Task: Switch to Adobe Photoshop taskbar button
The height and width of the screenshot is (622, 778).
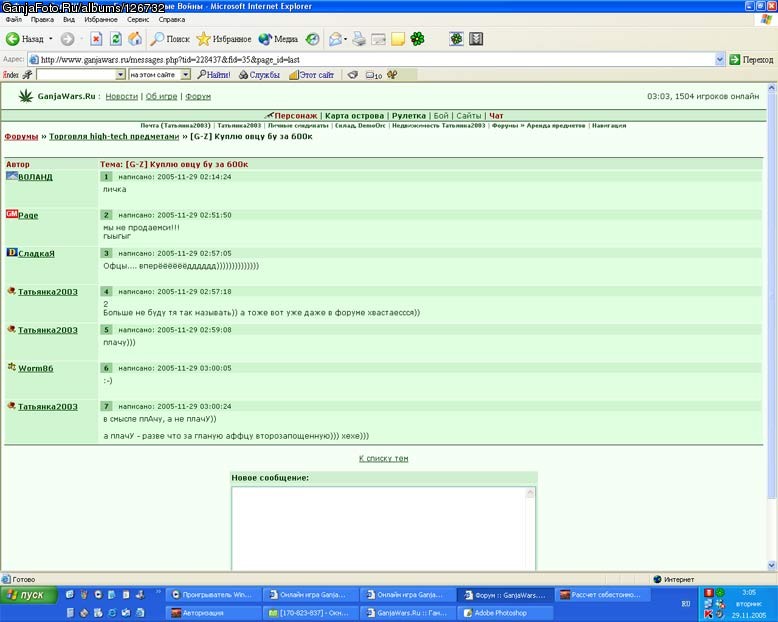Action: click(505, 613)
